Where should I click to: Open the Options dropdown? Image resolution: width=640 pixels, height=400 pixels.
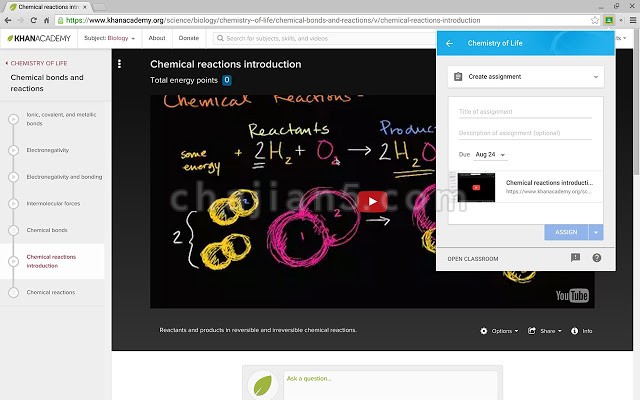pyautogui.click(x=504, y=331)
